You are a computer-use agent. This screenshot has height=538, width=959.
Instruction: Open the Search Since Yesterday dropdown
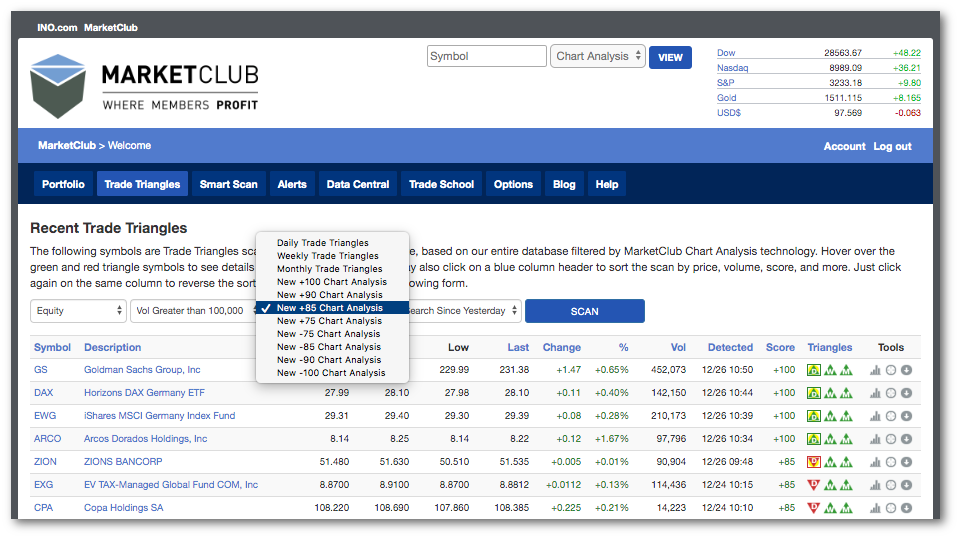point(464,311)
